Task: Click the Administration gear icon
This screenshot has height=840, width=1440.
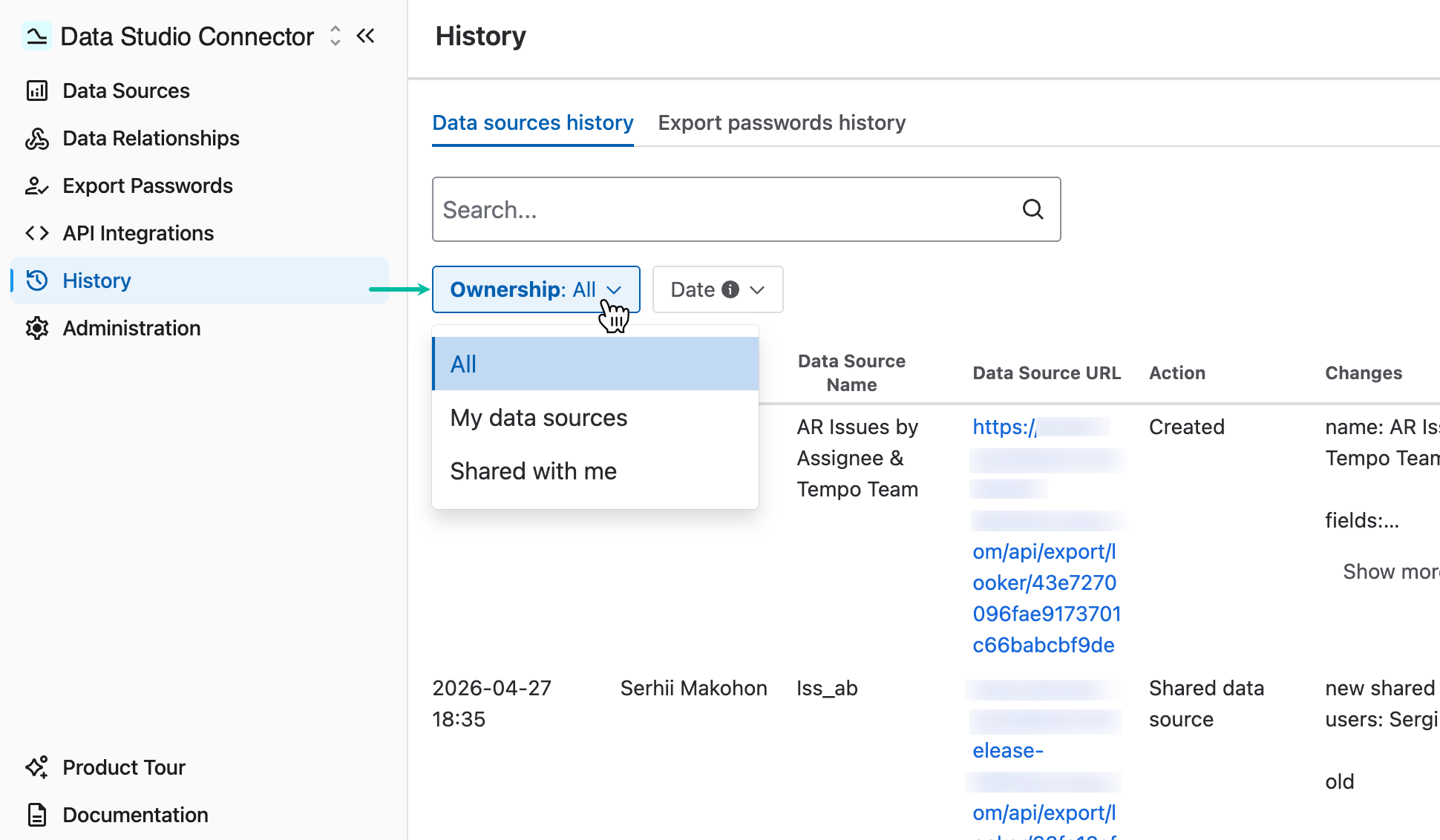Action: click(x=37, y=328)
